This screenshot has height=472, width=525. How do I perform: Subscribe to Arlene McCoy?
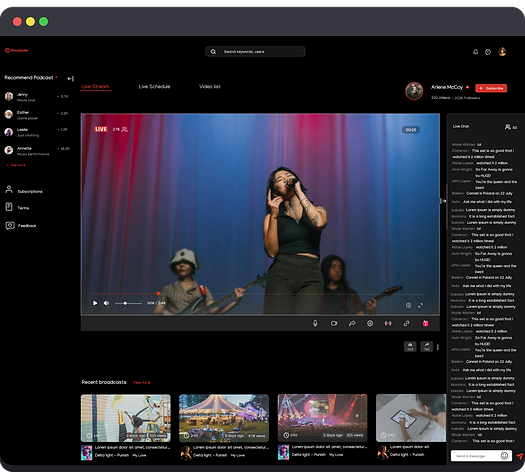pyautogui.click(x=491, y=88)
